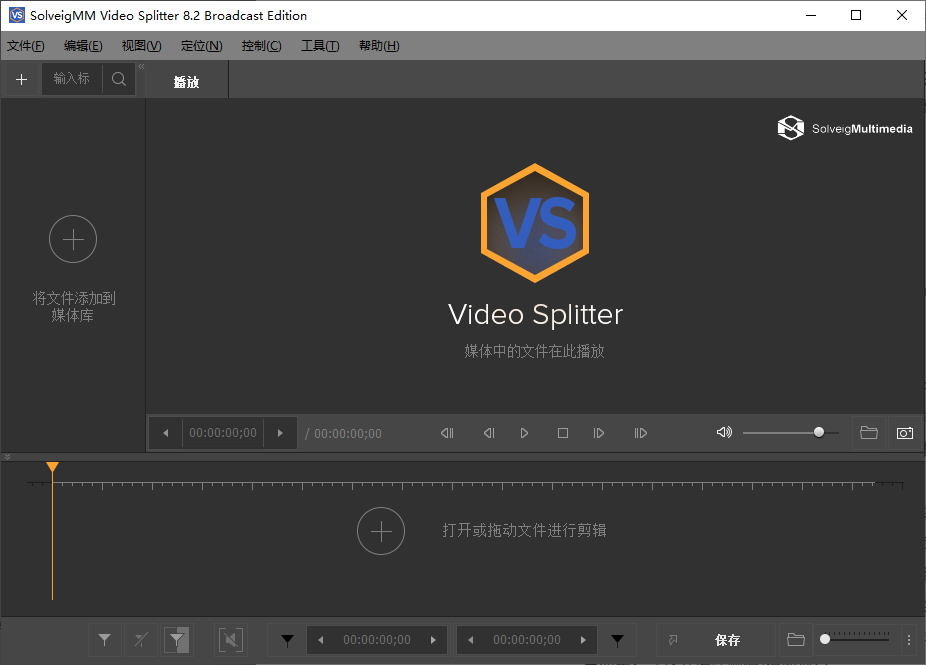Image resolution: width=926 pixels, height=665 pixels.
Task: Collapse the timeline panel using the double-chevron
Action: tap(8, 457)
